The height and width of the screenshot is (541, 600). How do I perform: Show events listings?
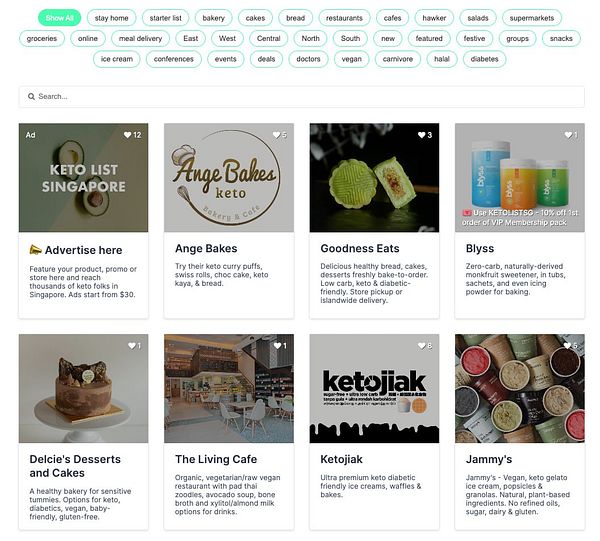click(225, 59)
